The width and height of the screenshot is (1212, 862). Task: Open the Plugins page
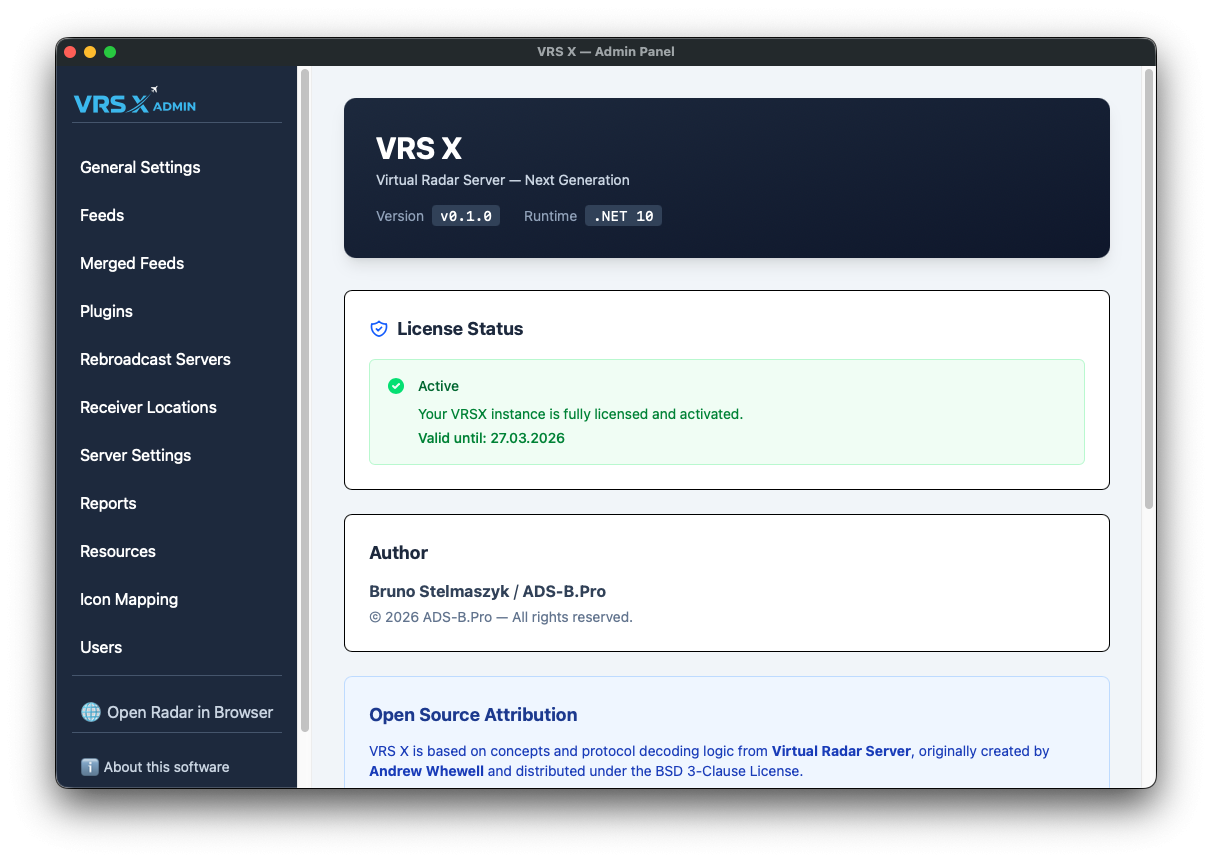(106, 311)
